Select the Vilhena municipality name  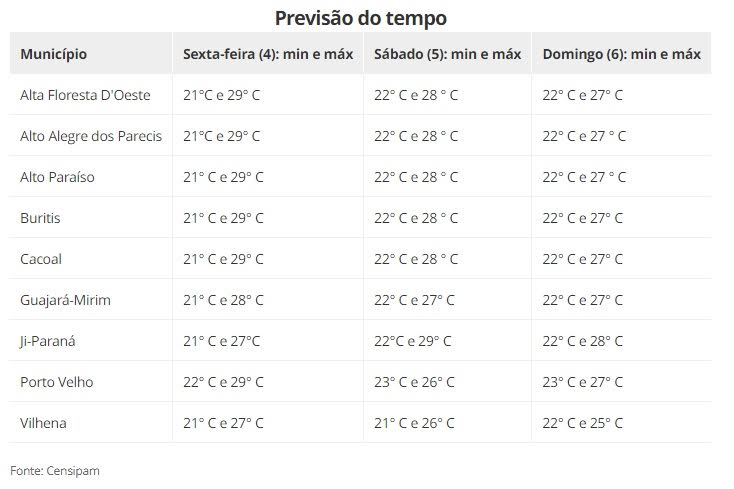coord(43,423)
